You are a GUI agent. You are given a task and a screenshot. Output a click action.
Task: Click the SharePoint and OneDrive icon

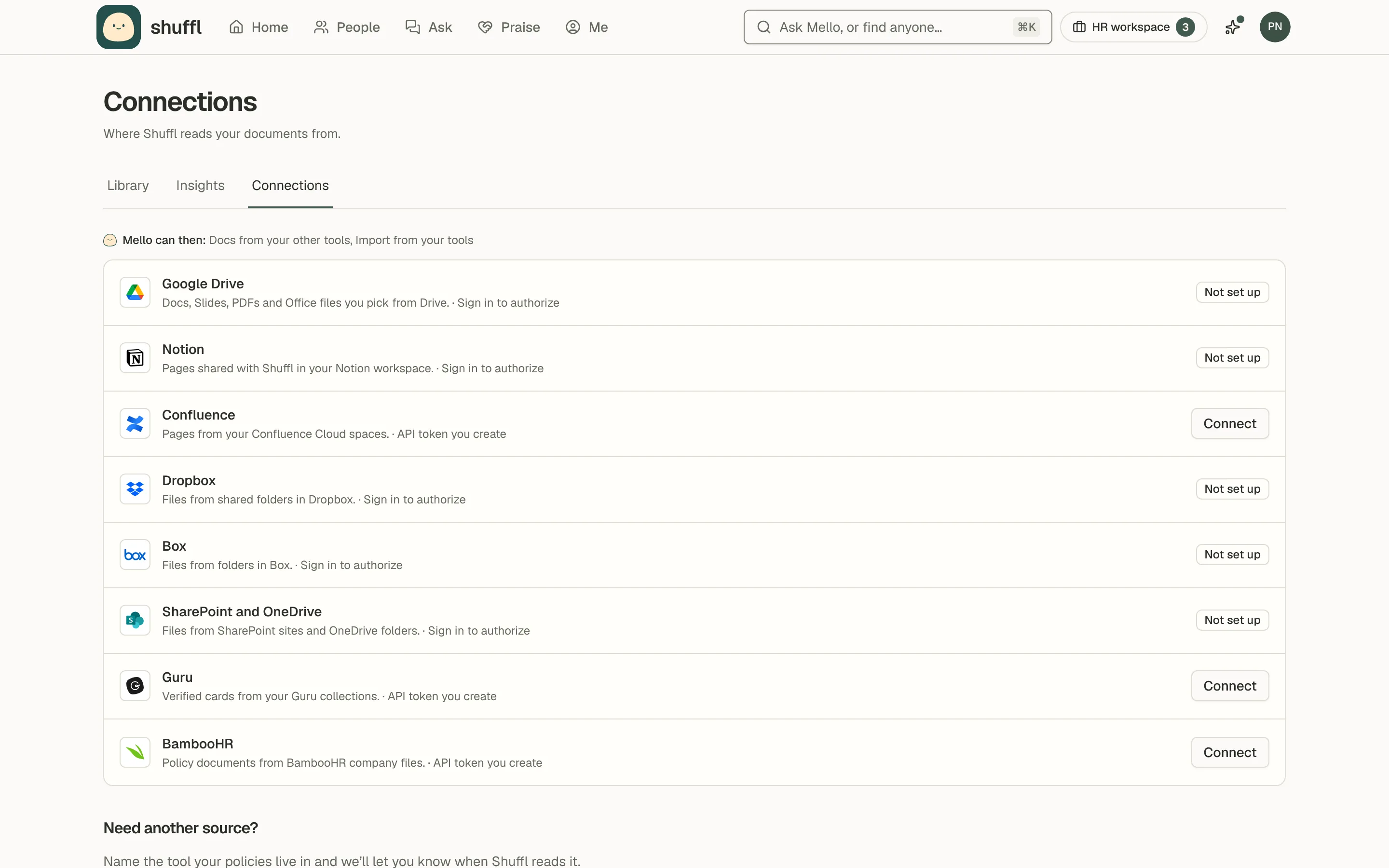pos(135,620)
